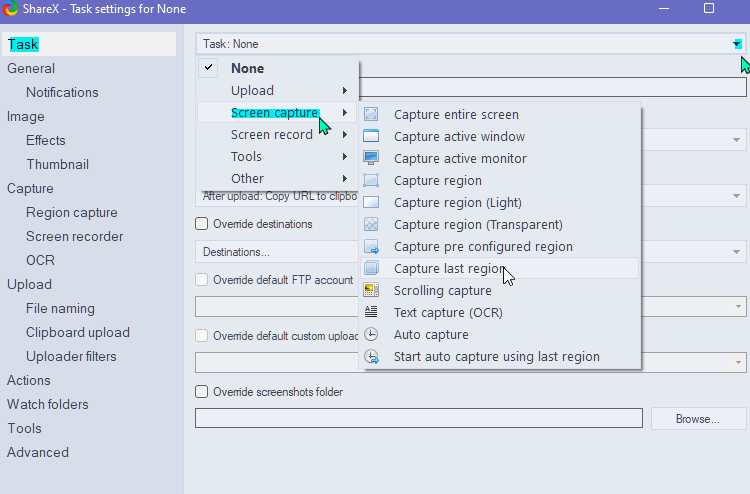Open Notifications settings in sidebar
Screen dimensions: 750x494
[62, 92]
